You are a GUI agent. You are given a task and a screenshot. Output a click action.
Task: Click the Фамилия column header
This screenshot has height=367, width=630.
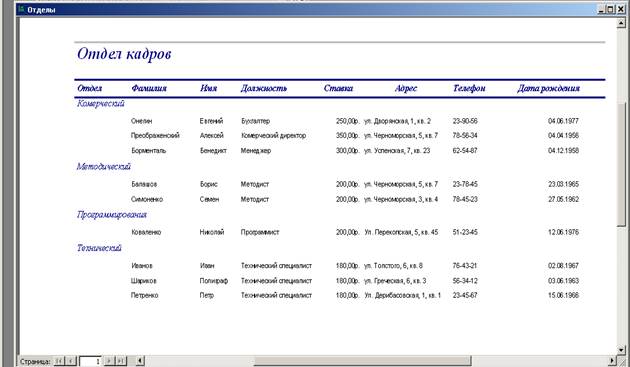point(149,88)
